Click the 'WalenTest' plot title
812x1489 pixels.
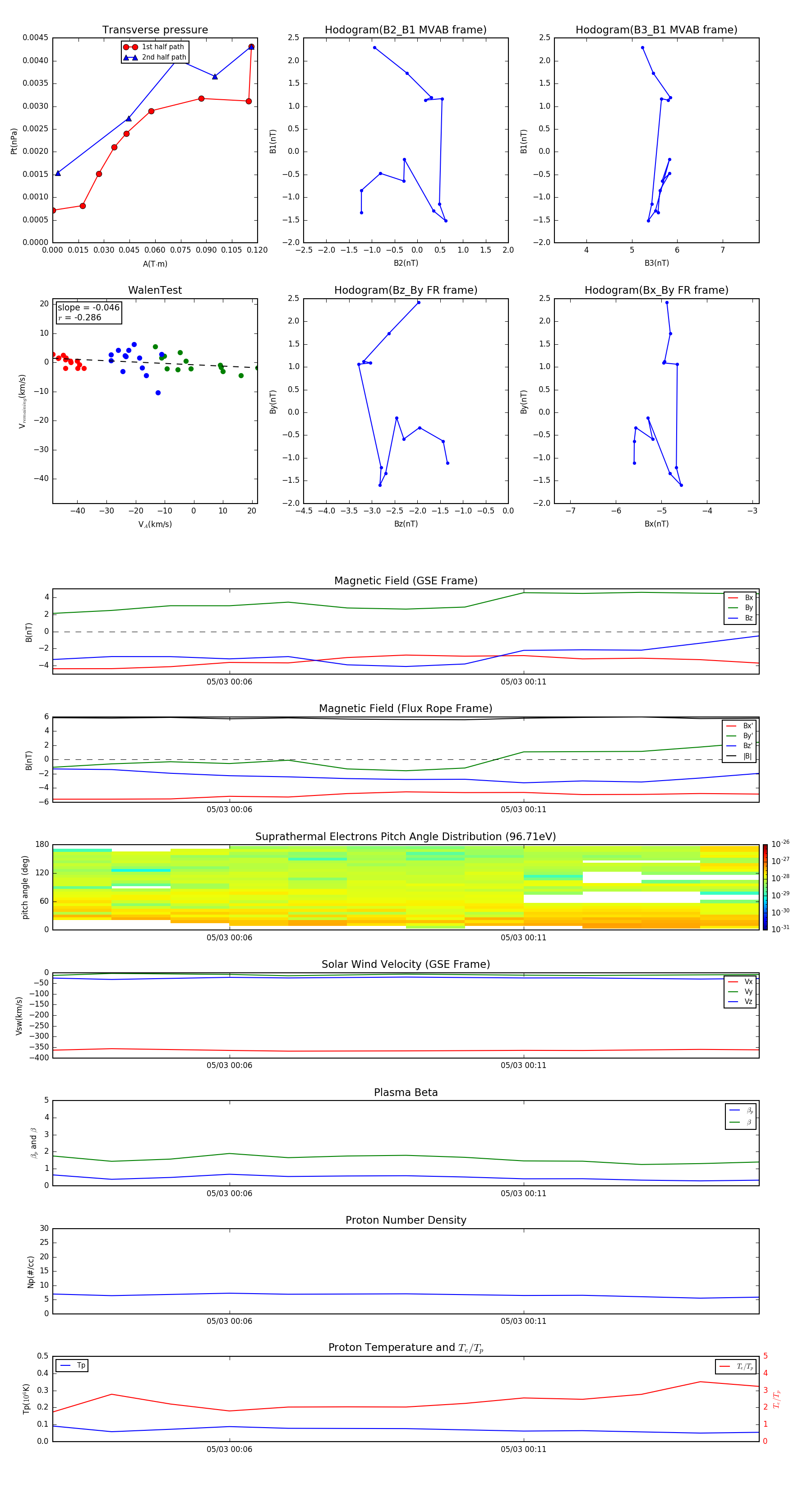coord(155,290)
